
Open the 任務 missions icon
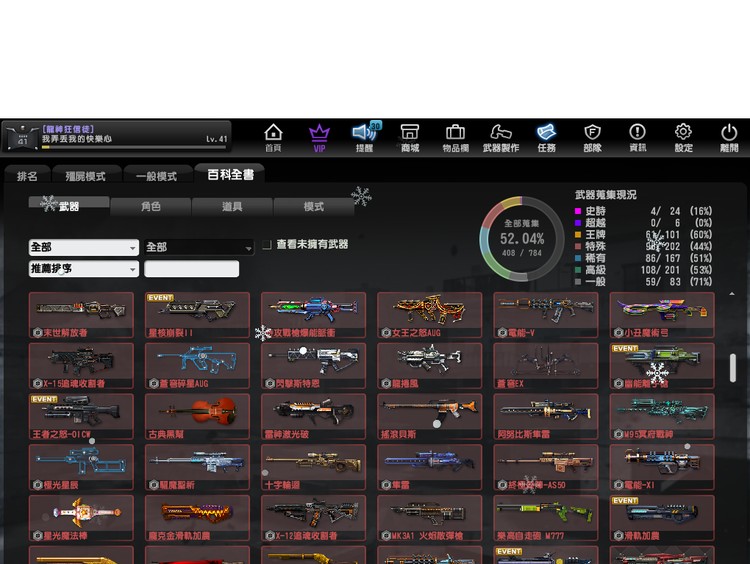click(546, 137)
